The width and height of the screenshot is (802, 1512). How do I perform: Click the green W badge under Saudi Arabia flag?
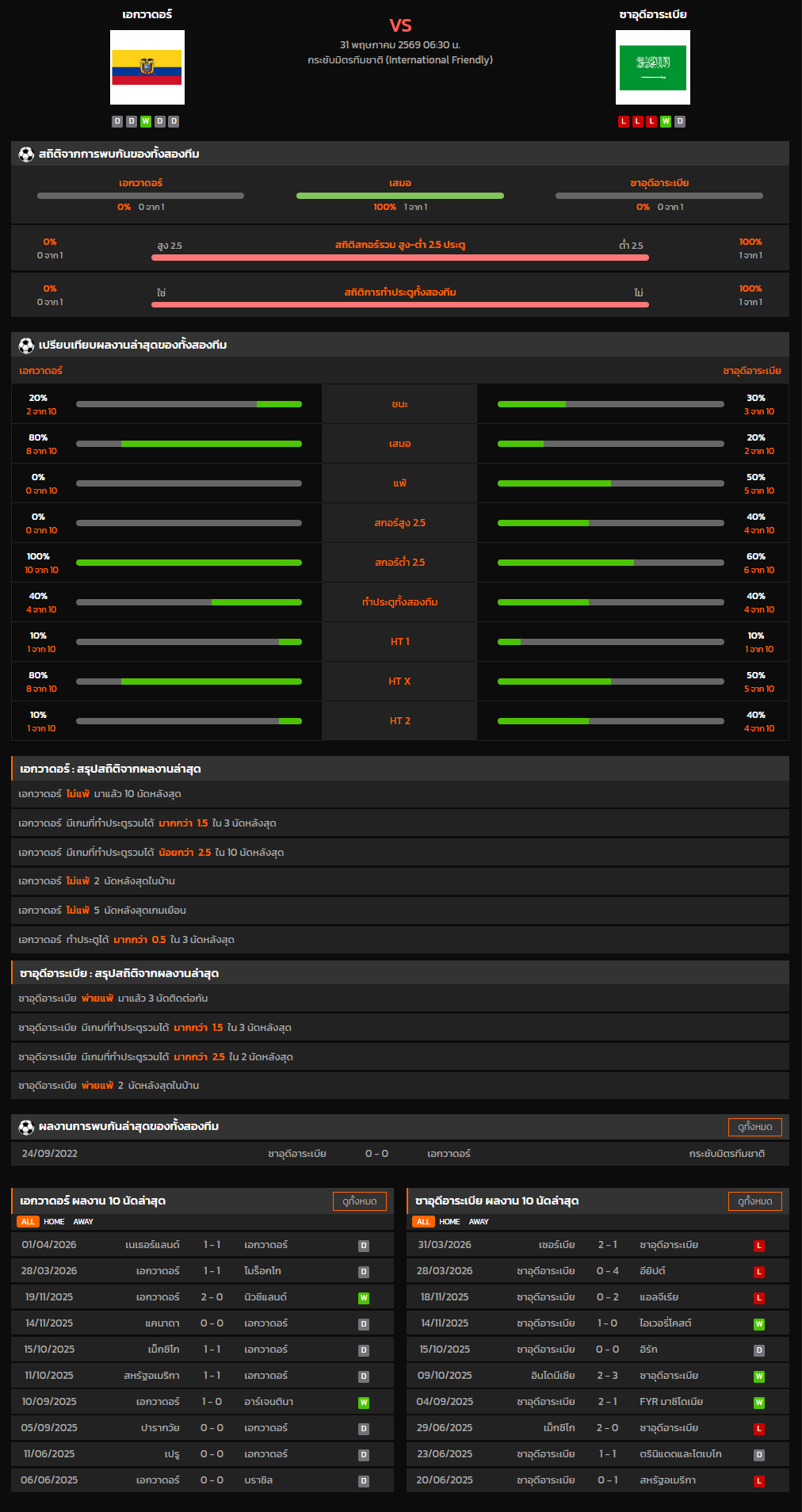[x=666, y=121]
